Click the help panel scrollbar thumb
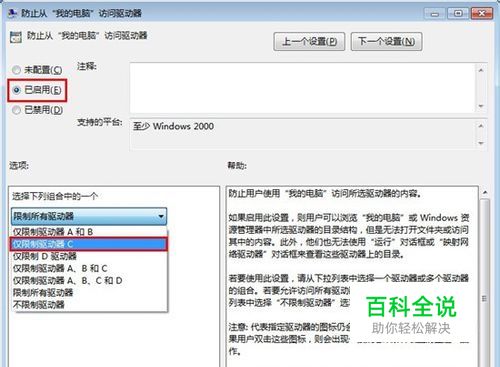Screen dimensions: 500x367 [x=485, y=283]
